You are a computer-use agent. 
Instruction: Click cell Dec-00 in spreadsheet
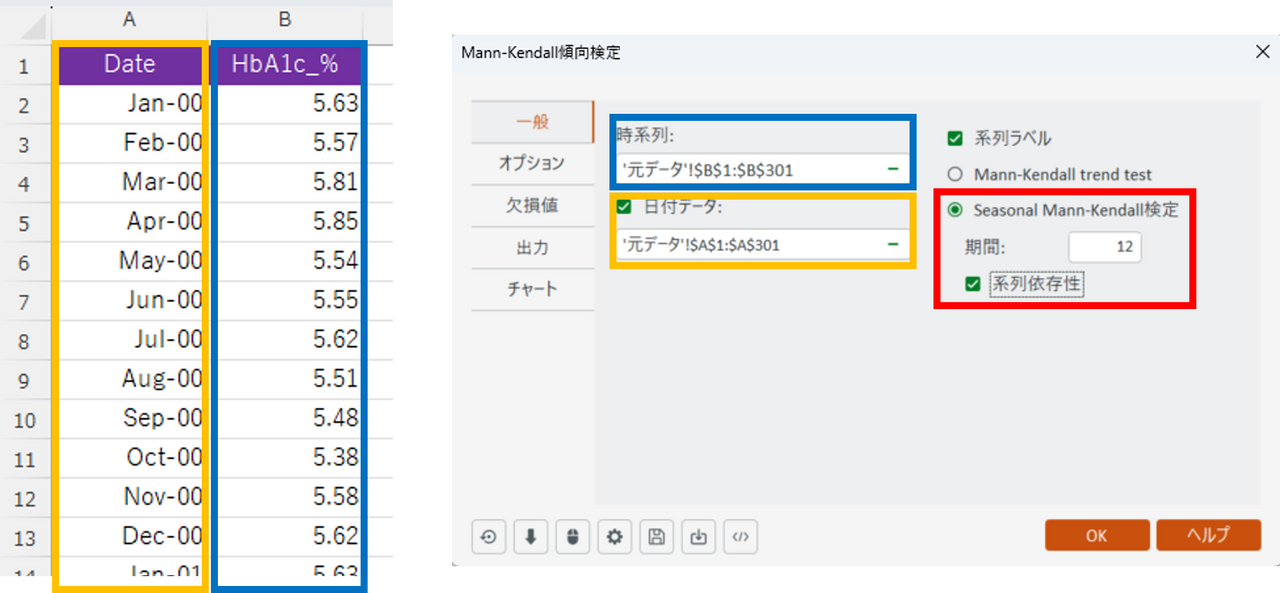coord(130,536)
